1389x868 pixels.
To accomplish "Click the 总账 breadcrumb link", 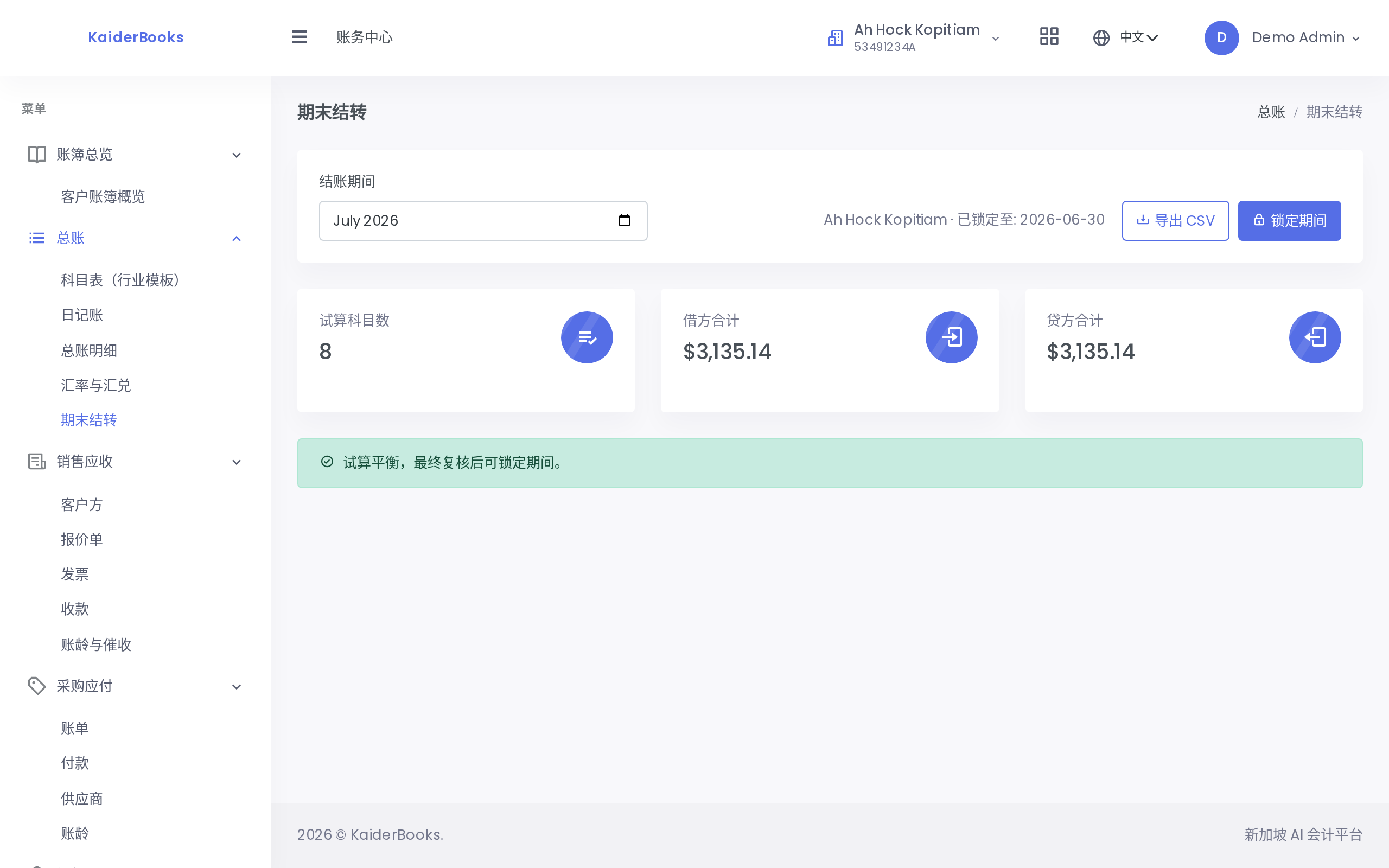I will tap(1271, 112).
